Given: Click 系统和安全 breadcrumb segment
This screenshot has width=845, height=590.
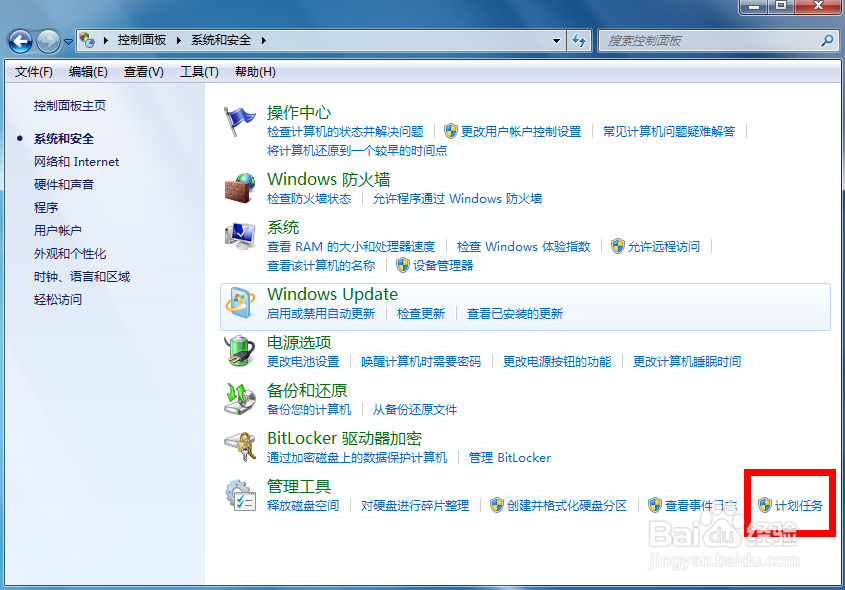Looking at the screenshot, I should click(221, 40).
